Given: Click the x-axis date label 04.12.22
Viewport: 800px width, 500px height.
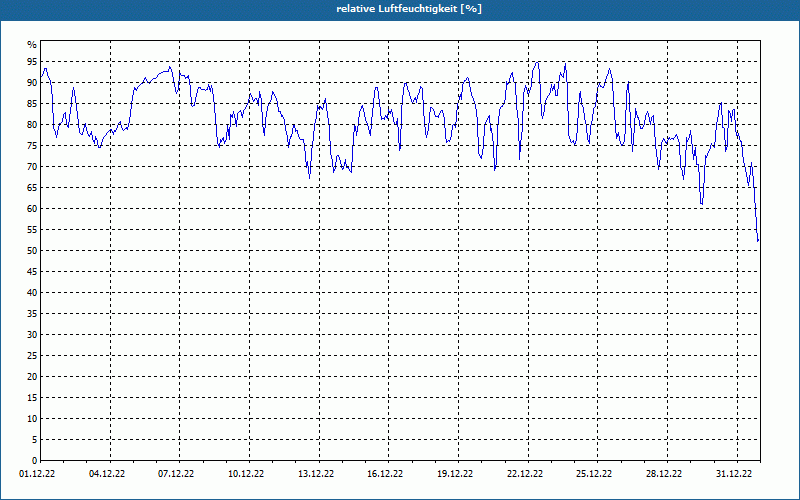Looking at the screenshot, I should pyautogui.click(x=107, y=474).
